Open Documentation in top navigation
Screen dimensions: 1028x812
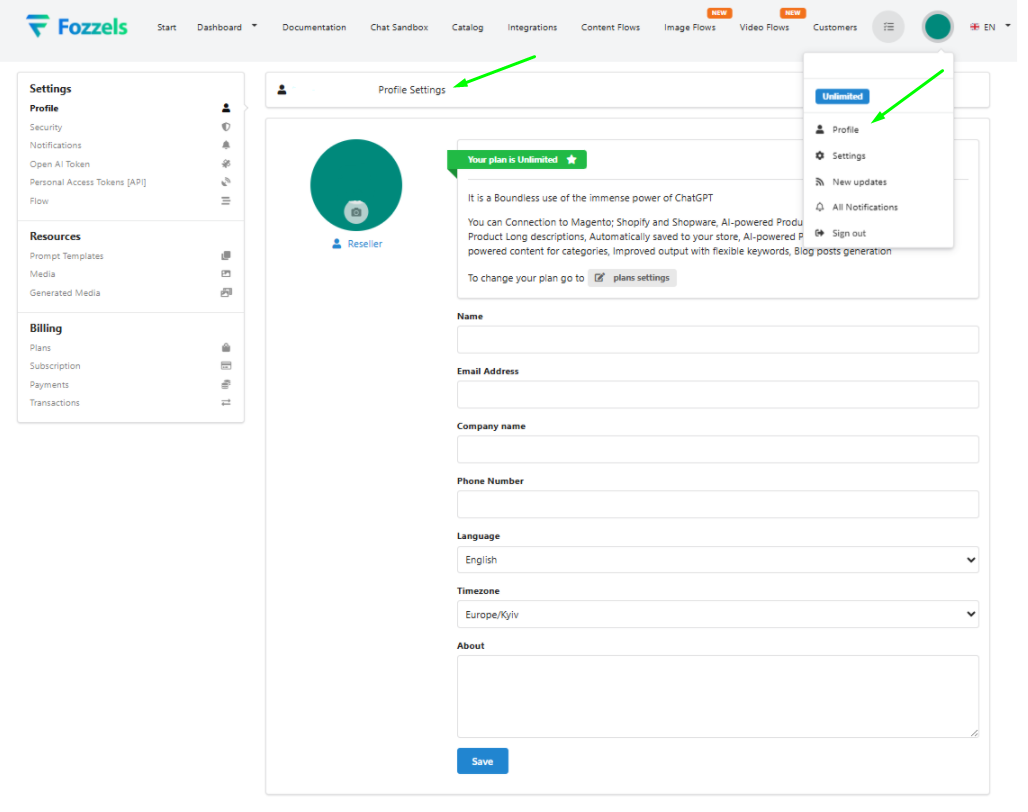coord(314,28)
